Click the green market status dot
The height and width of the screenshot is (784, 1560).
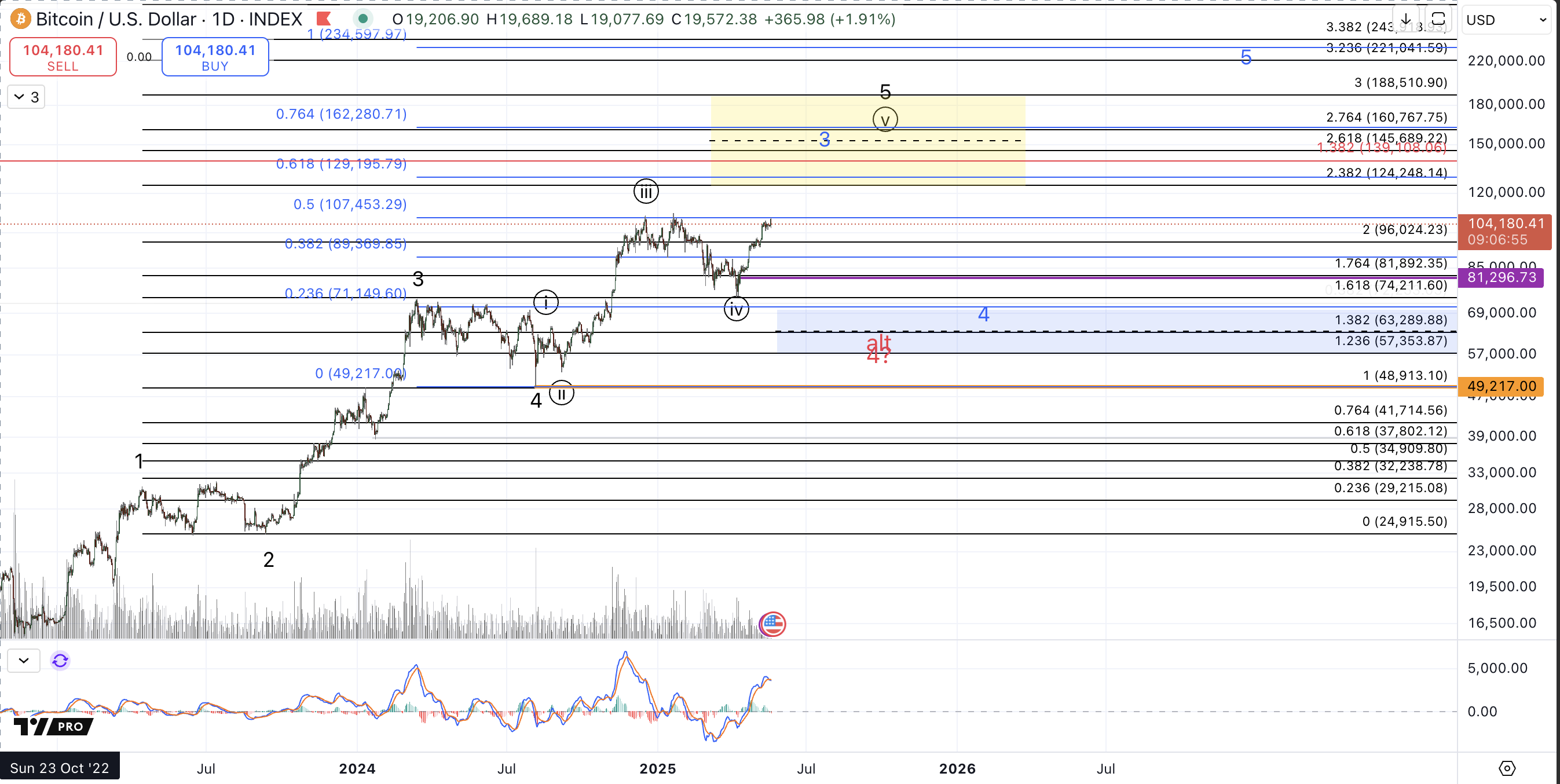click(362, 19)
